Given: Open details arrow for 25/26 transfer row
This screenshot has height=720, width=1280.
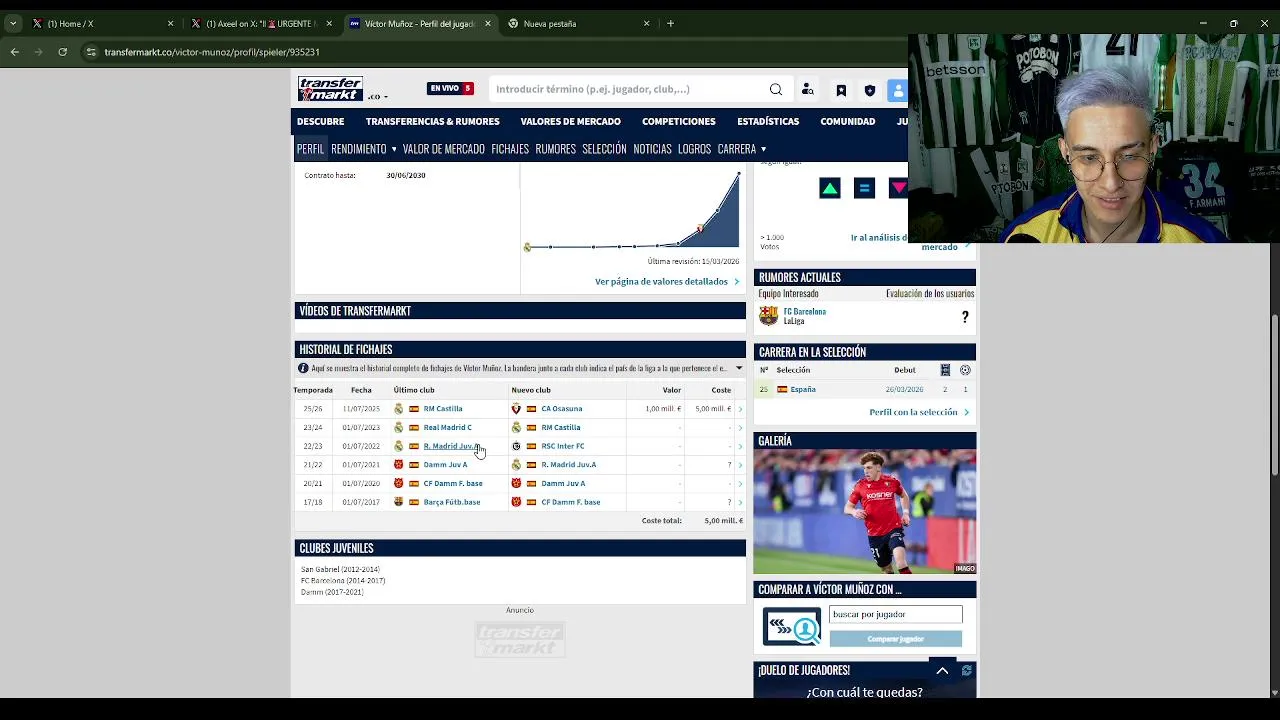Looking at the screenshot, I should tap(740, 409).
